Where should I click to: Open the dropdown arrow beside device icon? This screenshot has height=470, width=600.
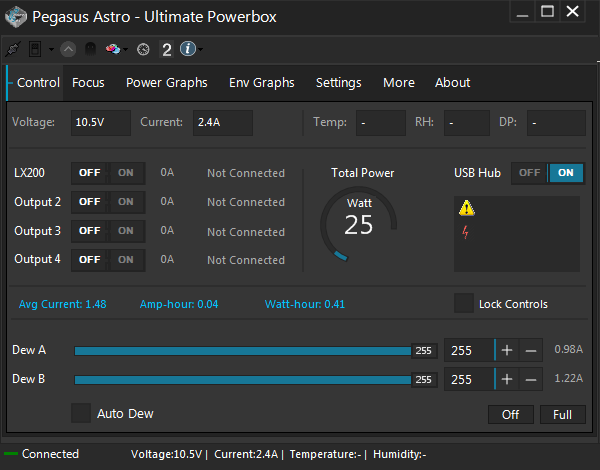click(51, 50)
